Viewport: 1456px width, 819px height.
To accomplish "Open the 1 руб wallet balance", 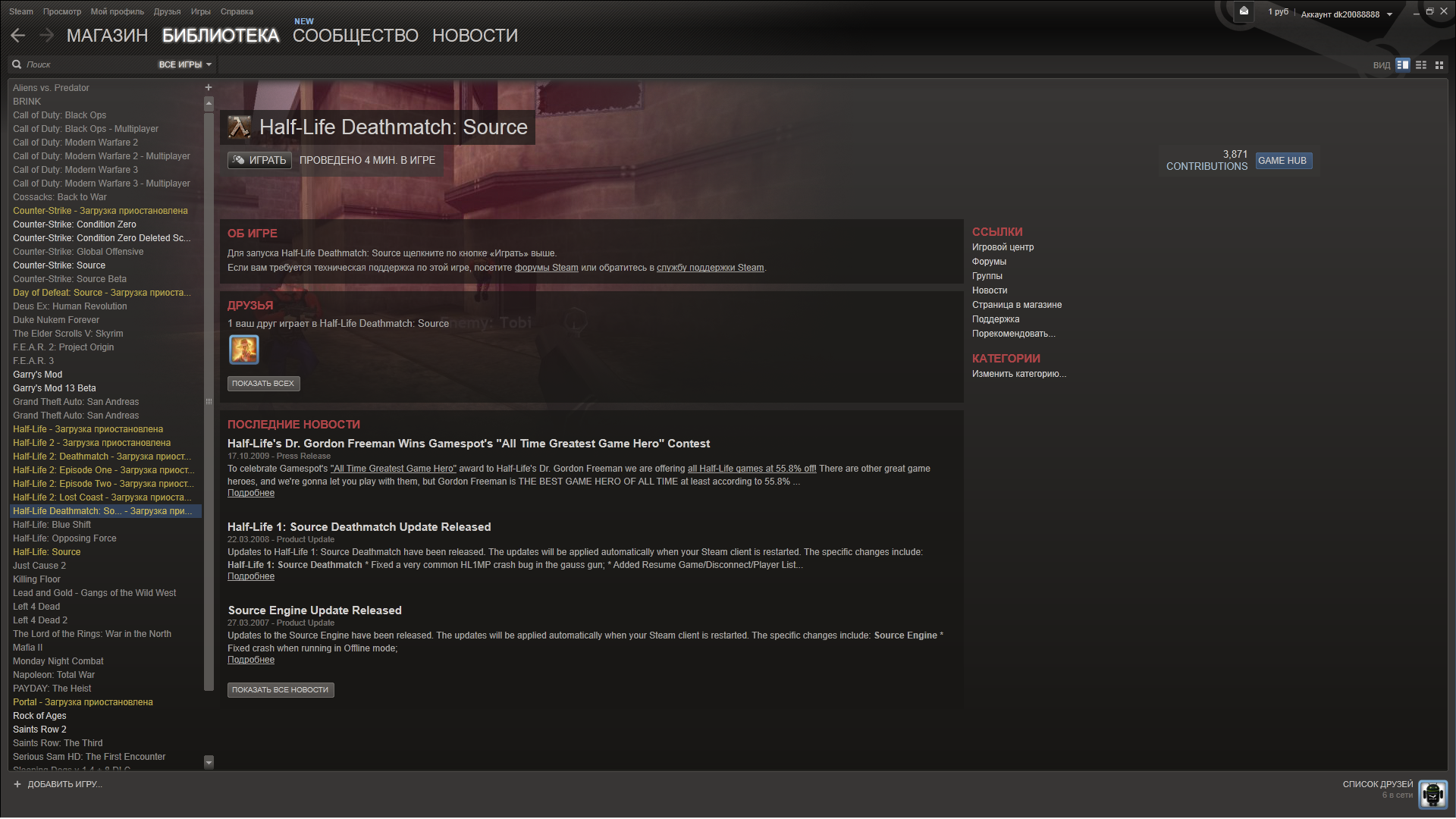I will tap(1278, 11).
